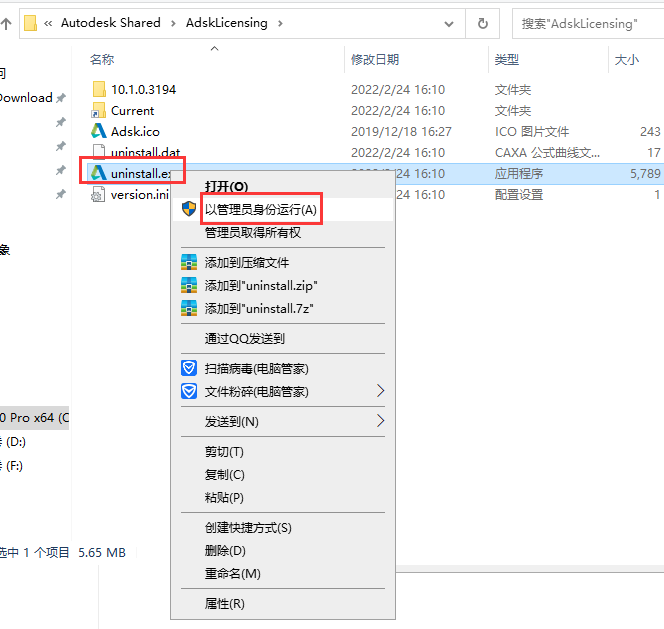Viewport: 664px width, 629px height.
Task: Click file name version.ini
Action: 140,195
